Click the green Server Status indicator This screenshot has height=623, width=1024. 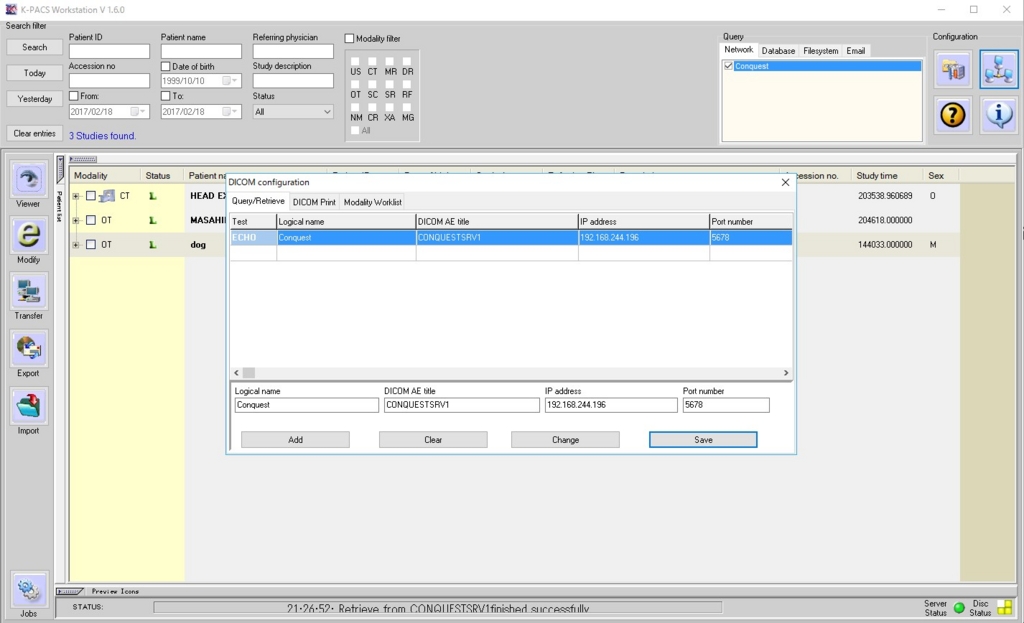[959, 608]
